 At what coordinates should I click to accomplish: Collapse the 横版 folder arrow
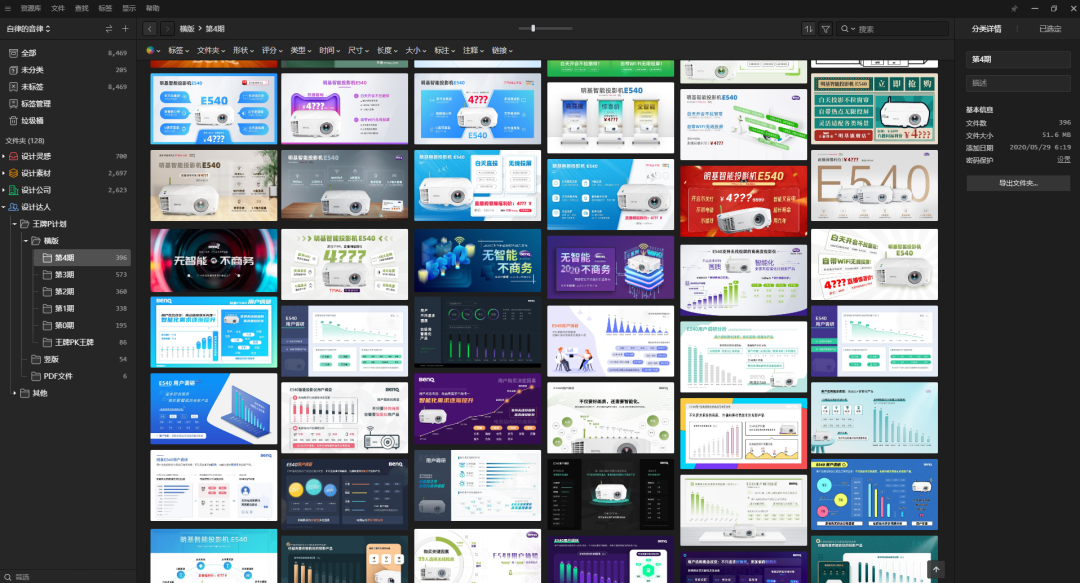[x=25, y=241]
